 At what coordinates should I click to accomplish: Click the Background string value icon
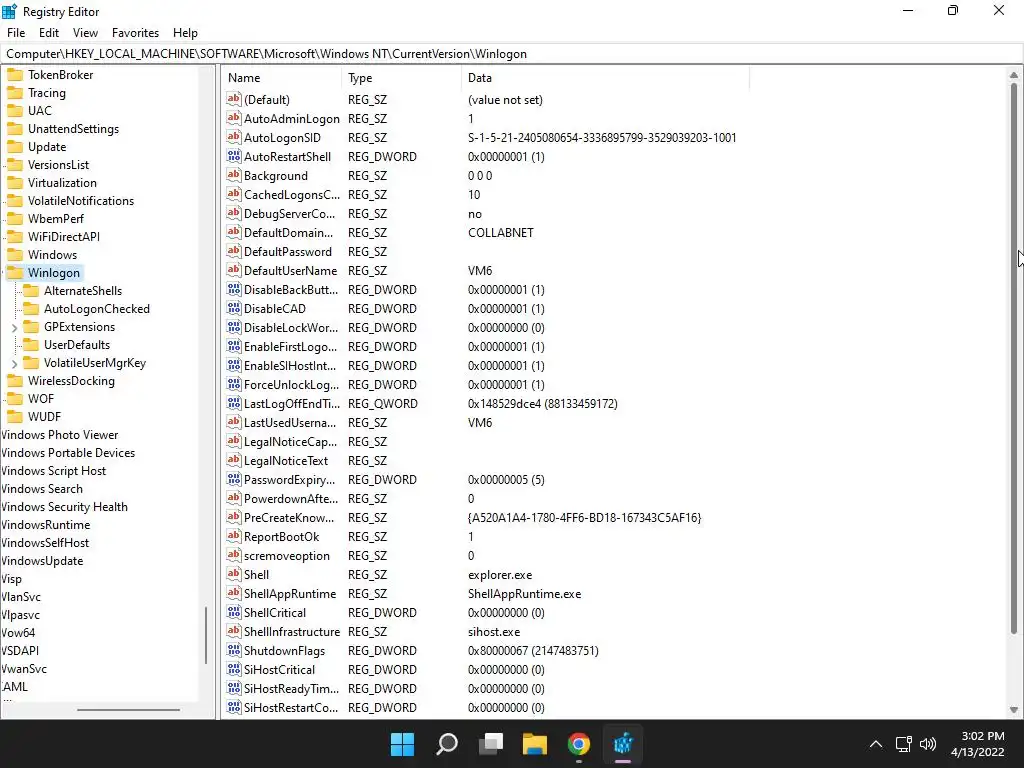pyautogui.click(x=233, y=175)
